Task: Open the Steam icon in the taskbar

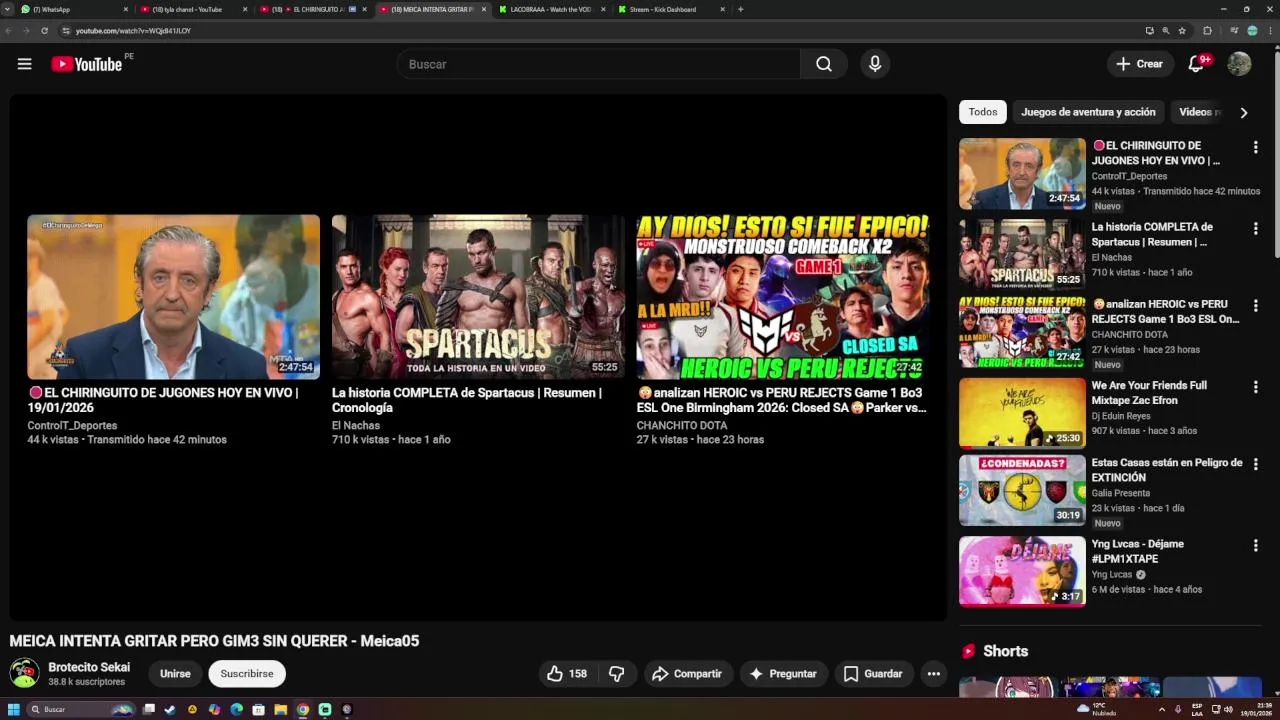Action: (170, 709)
